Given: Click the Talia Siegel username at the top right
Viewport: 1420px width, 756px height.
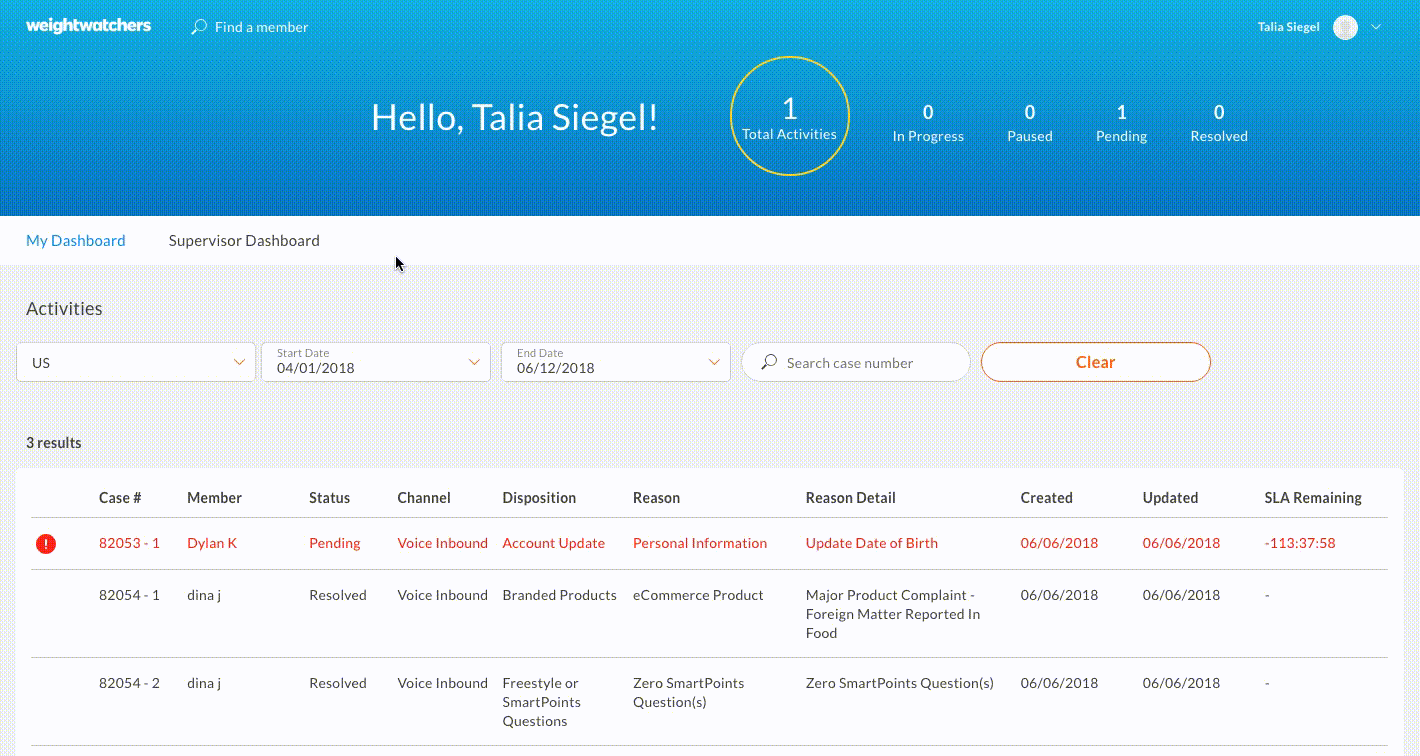Looking at the screenshot, I should point(1289,27).
